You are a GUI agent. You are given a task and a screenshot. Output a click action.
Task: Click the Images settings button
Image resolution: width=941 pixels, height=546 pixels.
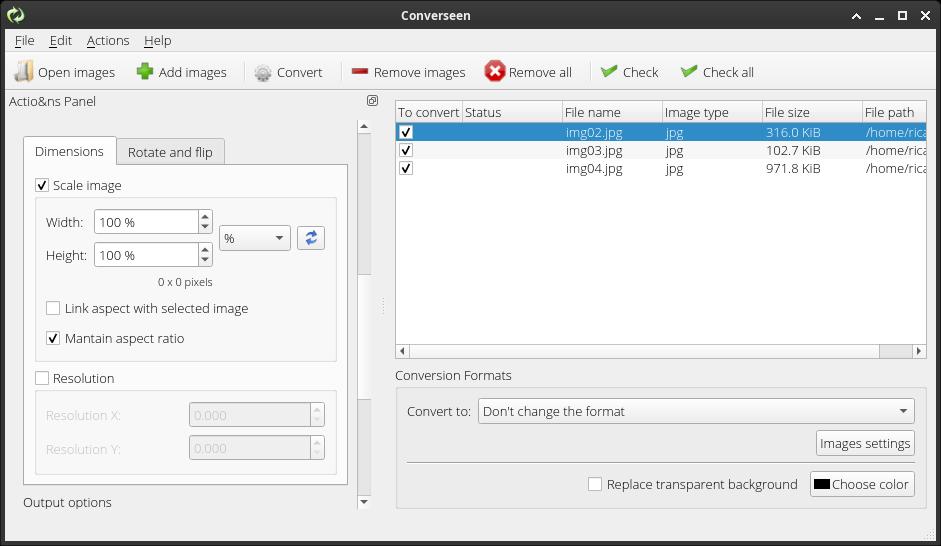click(865, 443)
